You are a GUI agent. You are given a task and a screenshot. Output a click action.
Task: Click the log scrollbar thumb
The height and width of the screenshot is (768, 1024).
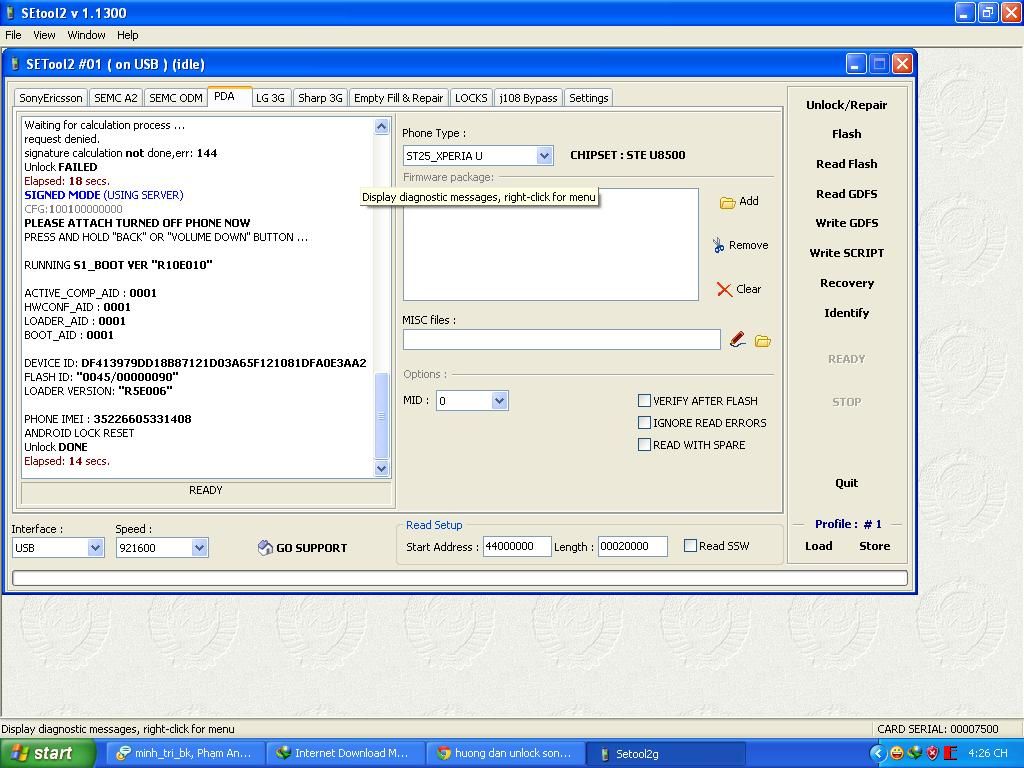[x=381, y=416]
